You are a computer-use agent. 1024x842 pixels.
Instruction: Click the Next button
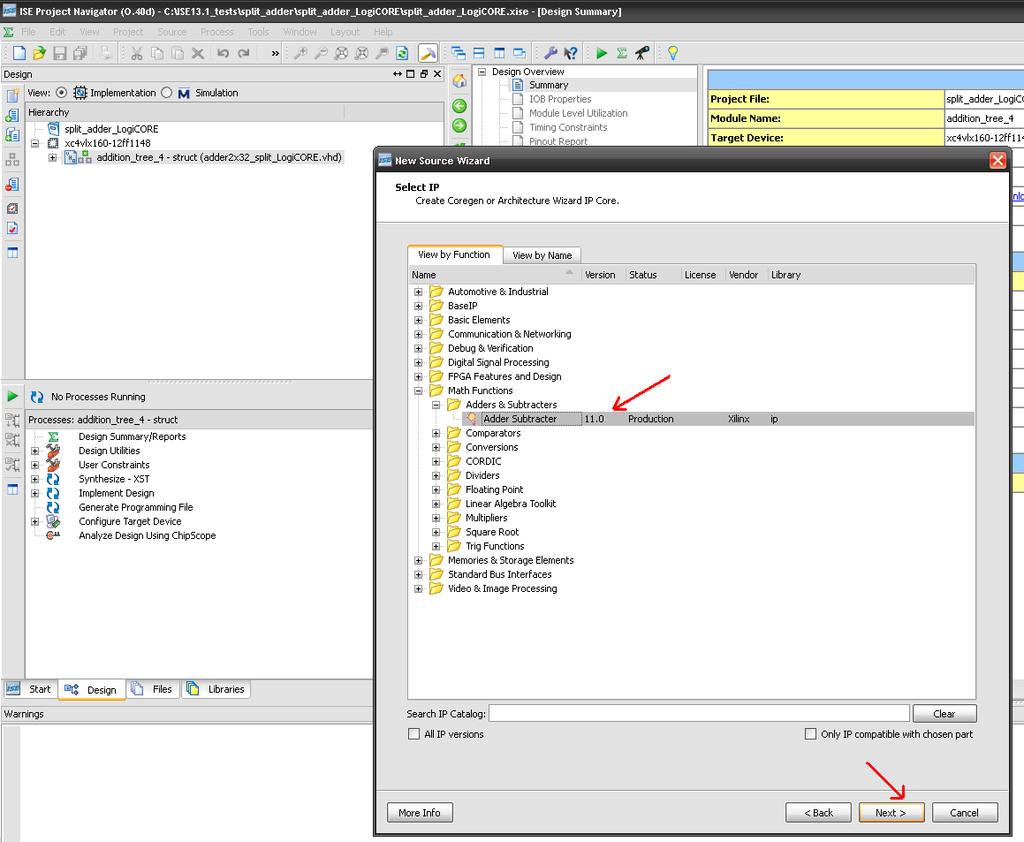point(891,813)
